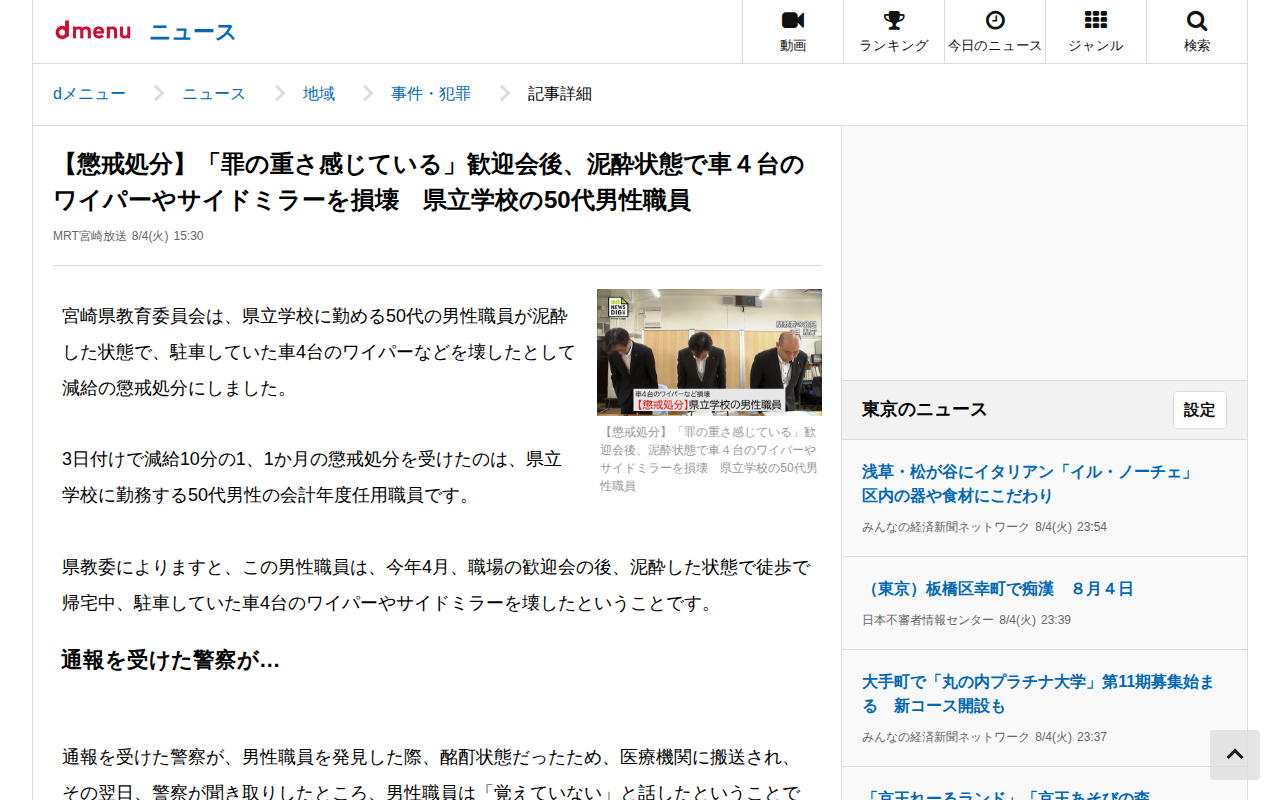Click the paragraph starting 県教委によりますと
The width and height of the screenshot is (1280, 800).
[x=436, y=585]
